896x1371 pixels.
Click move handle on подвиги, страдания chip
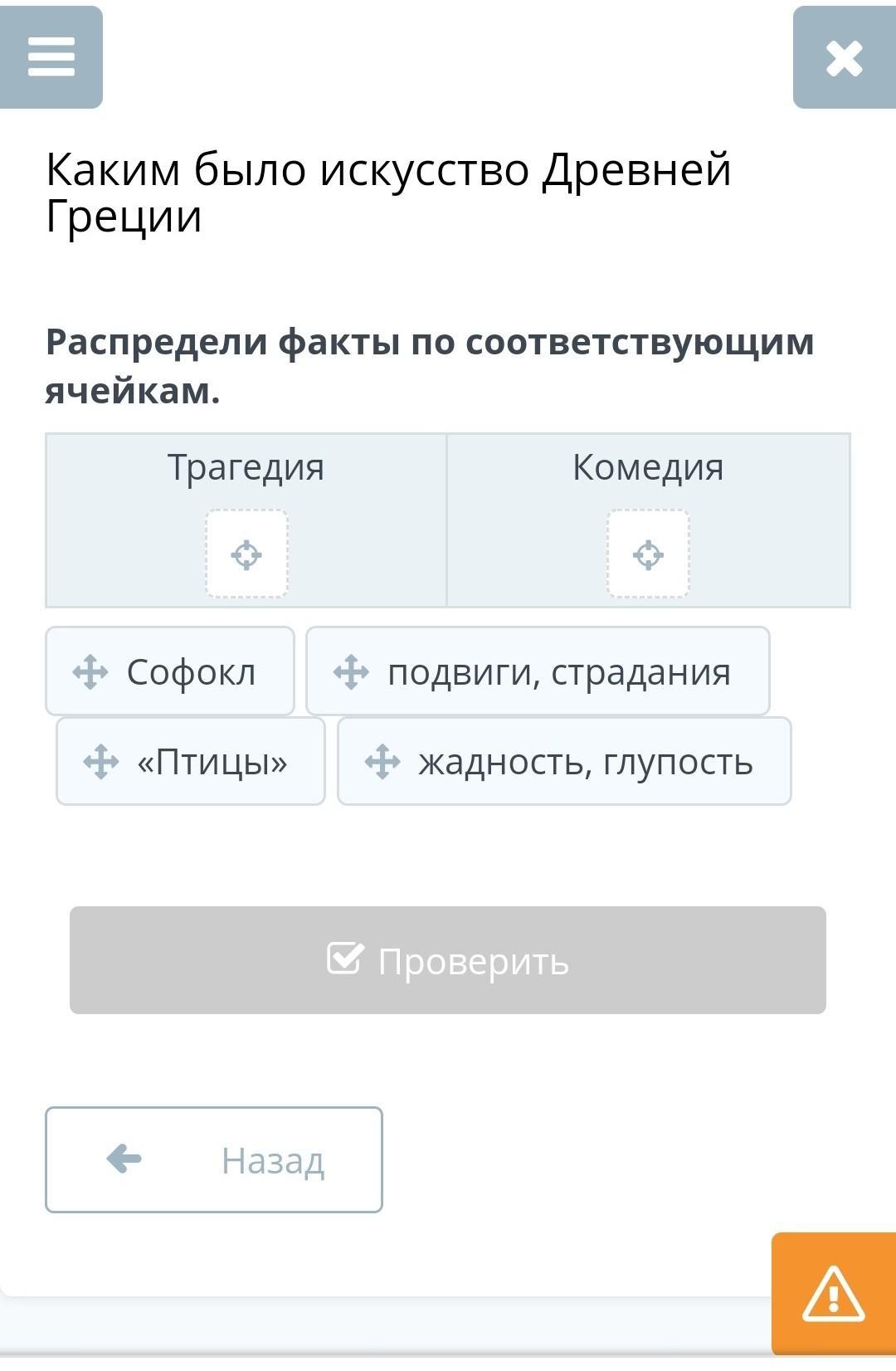click(x=351, y=671)
